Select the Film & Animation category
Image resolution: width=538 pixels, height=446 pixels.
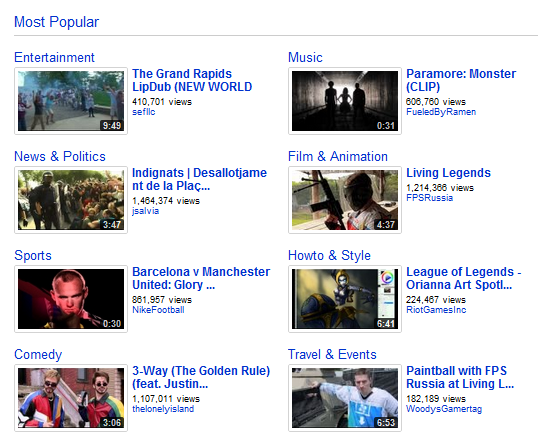(x=338, y=156)
